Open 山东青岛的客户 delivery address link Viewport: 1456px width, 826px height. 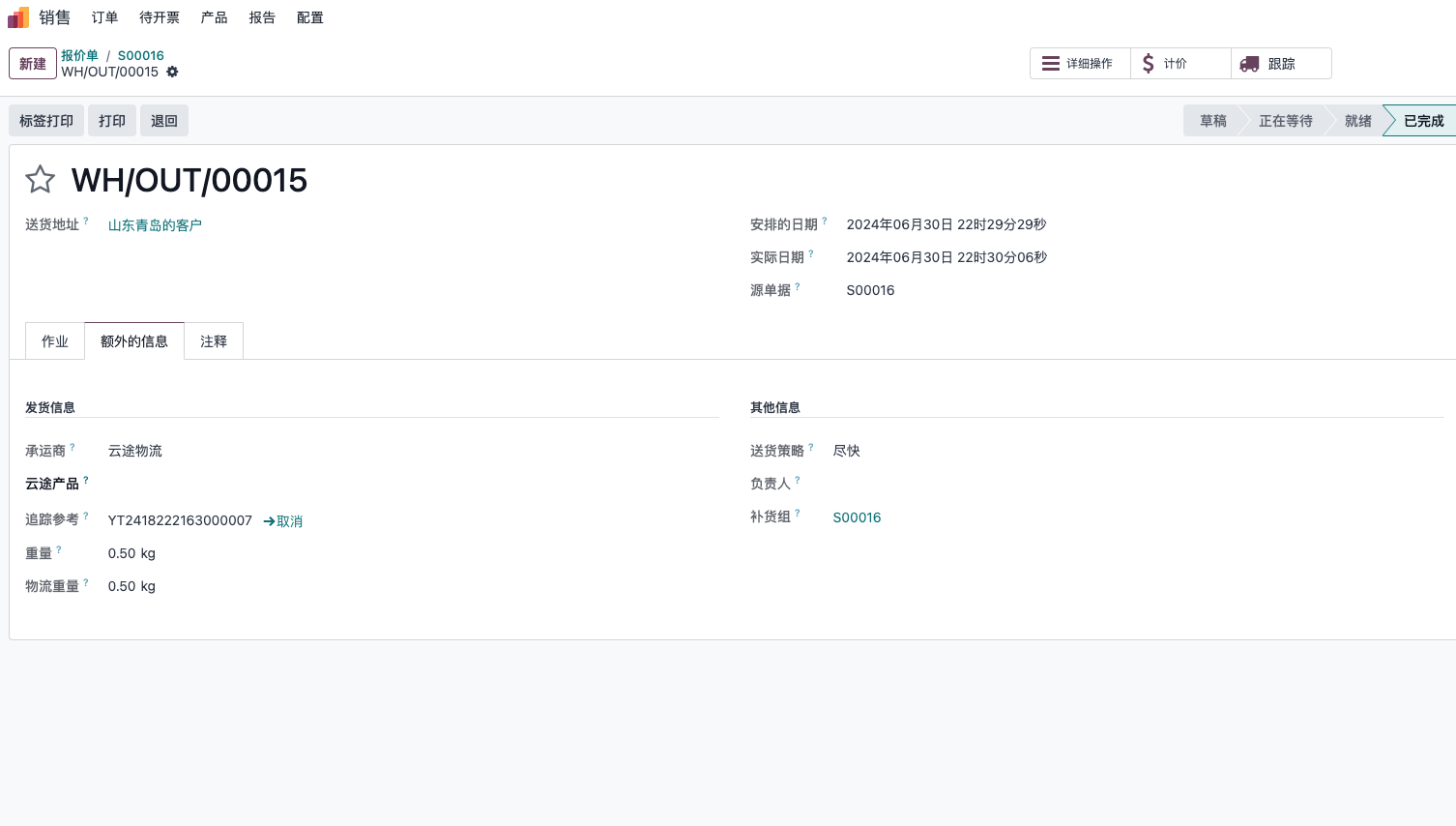tap(155, 225)
